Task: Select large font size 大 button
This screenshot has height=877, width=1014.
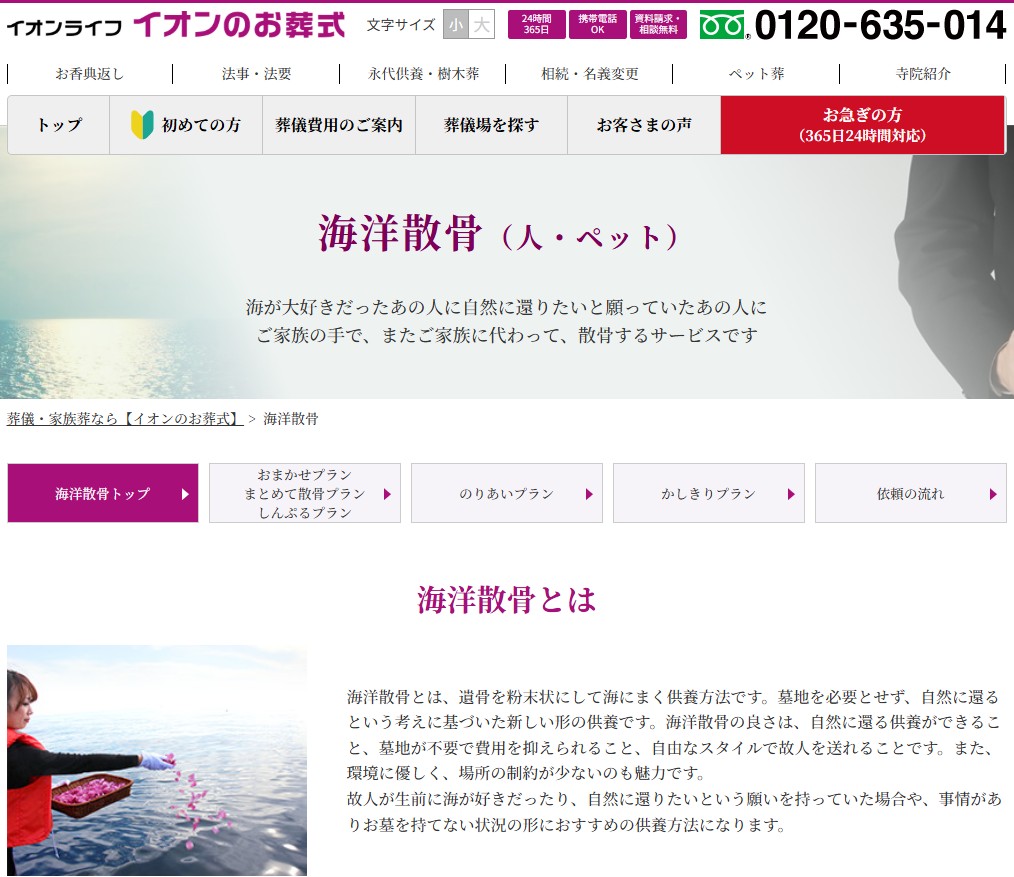Action: pos(482,25)
